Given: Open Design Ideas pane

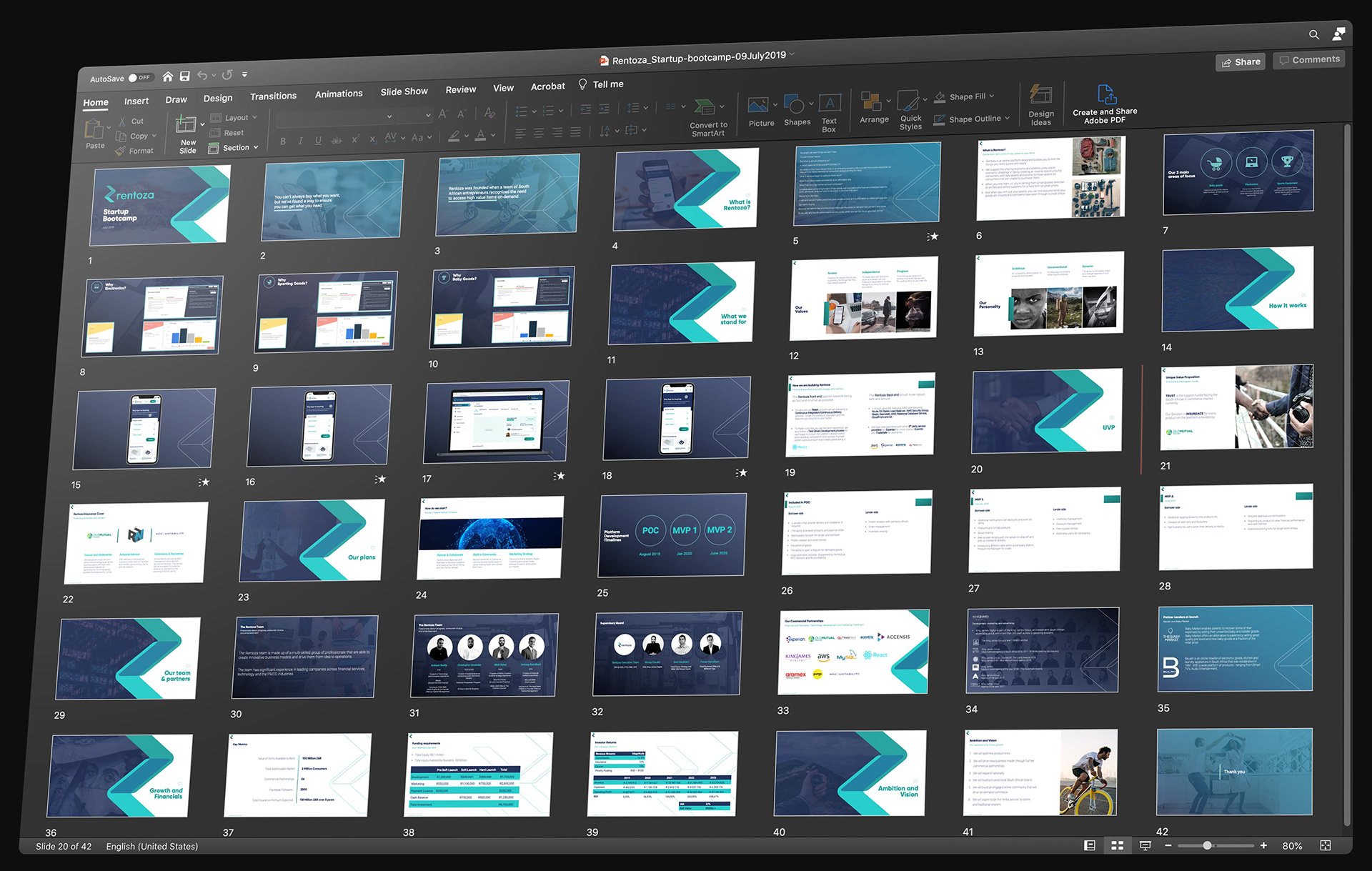Looking at the screenshot, I should tap(1041, 105).
